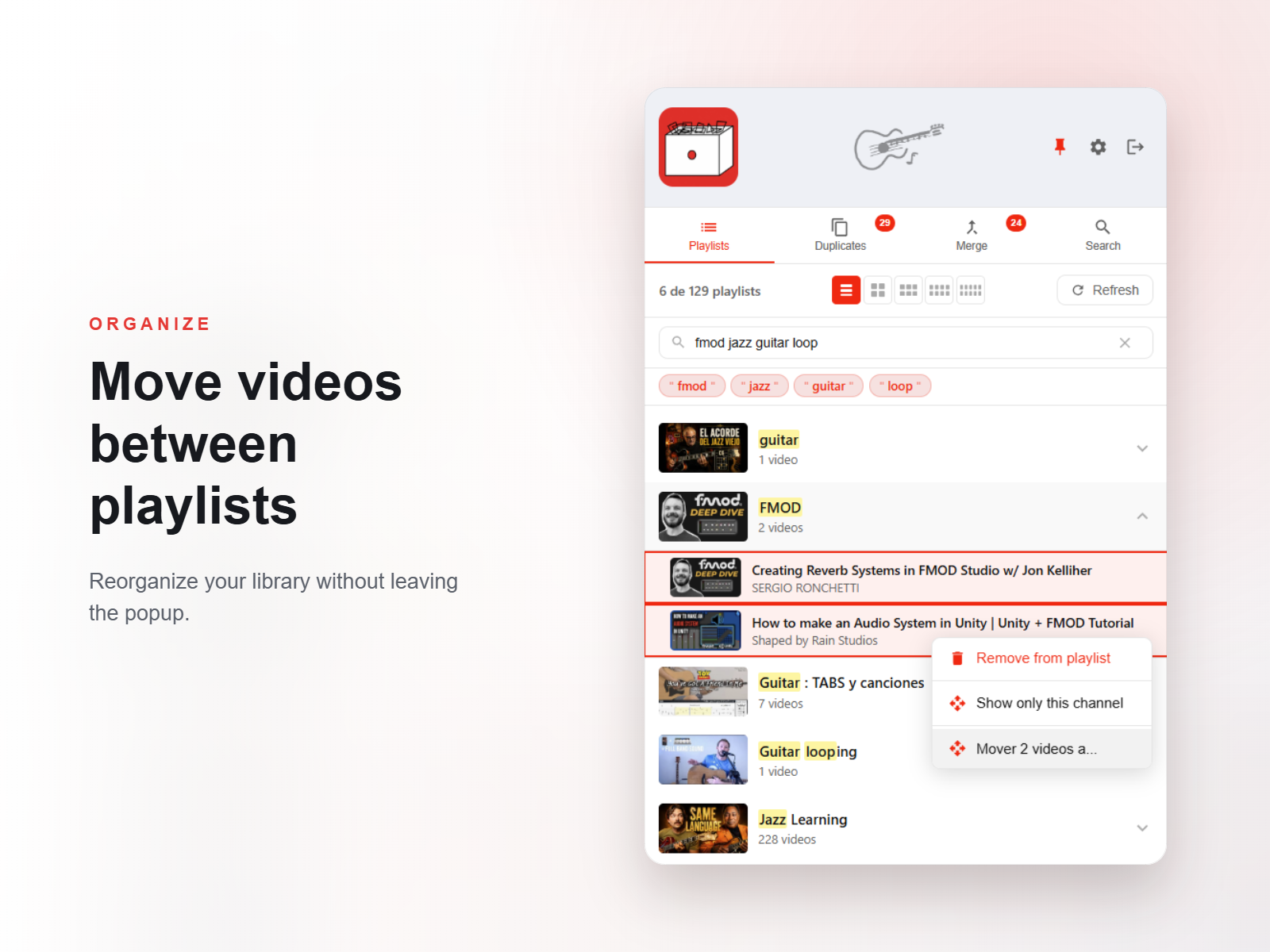Click the 6 de 129 playlists counter
Screen dimensions: 1270x952
tap(710, 291)
